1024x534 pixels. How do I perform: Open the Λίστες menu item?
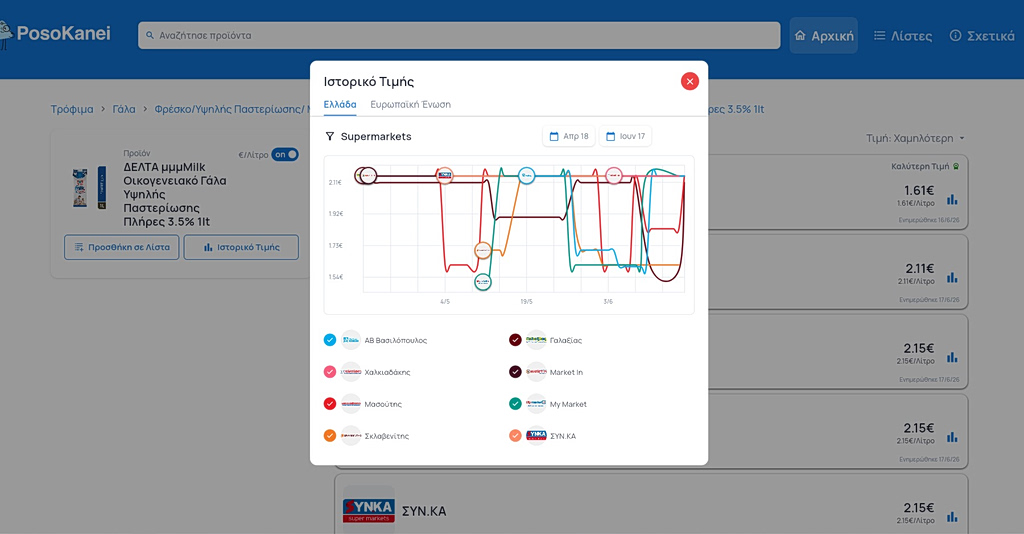pyautogui.click(x=903, y=36)
